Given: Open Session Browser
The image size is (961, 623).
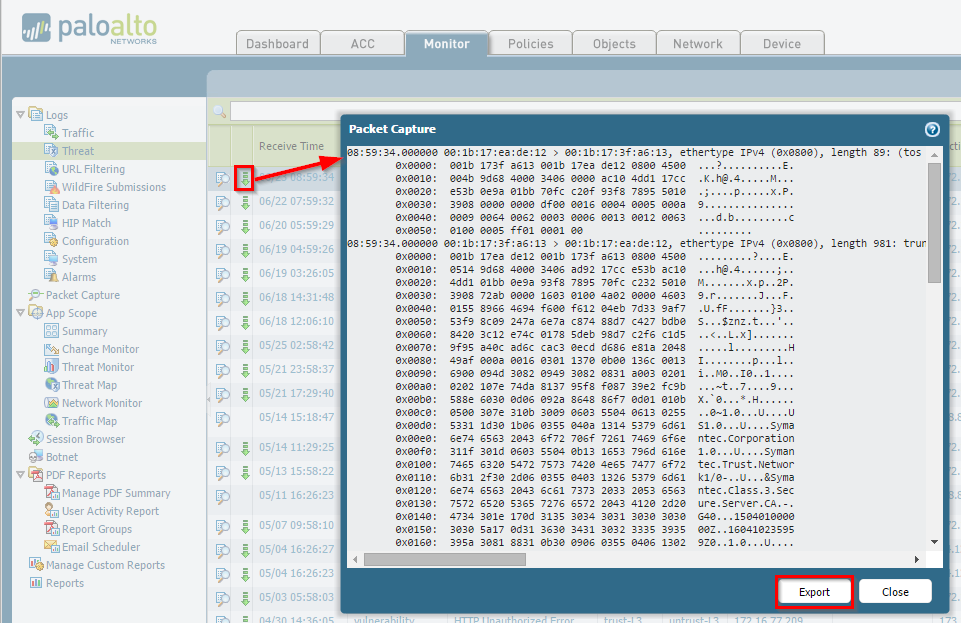Looking at the screenshot, I should click(x=85, y=439).
